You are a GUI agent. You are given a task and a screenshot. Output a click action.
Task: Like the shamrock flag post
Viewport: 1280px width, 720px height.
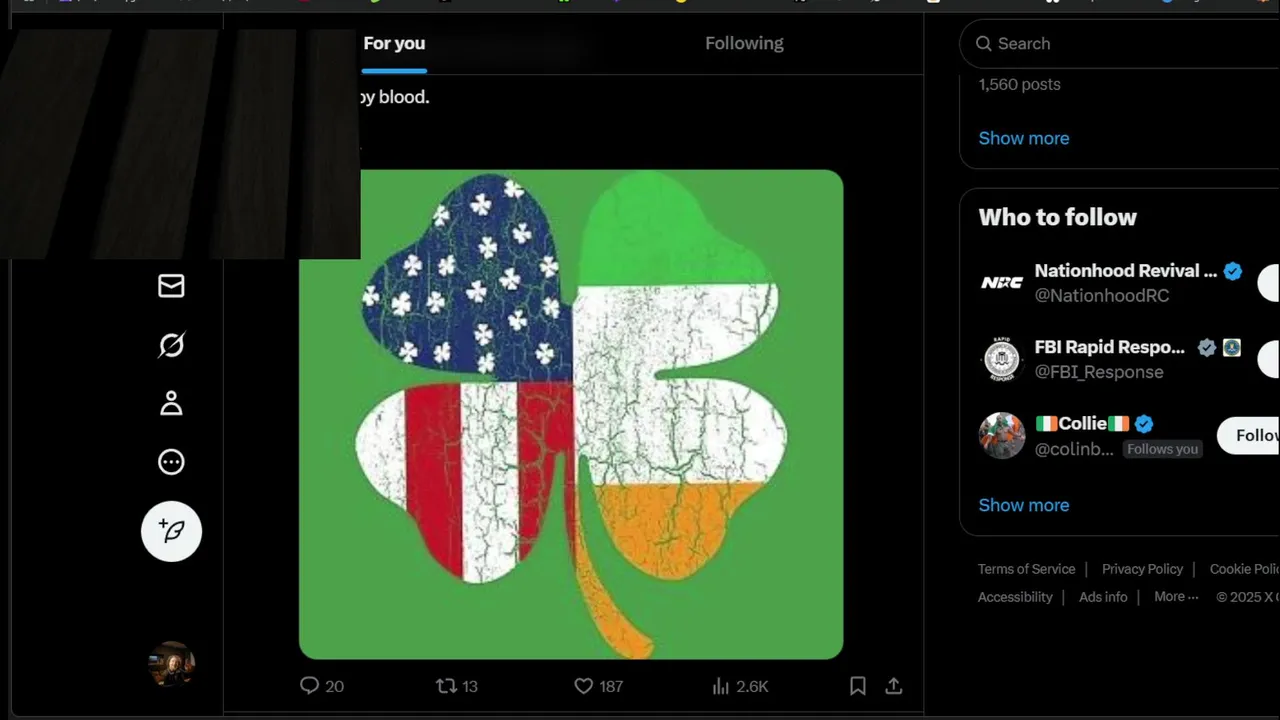[584, 686]
